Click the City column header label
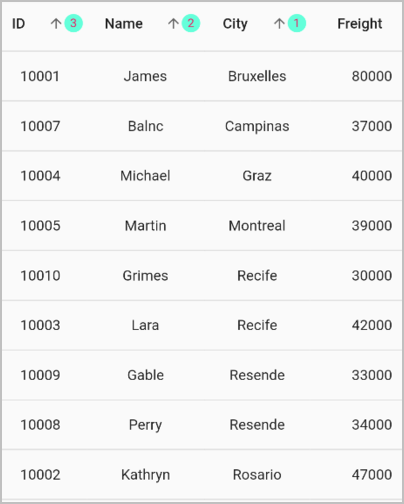Viewport: 404px width, 504px height. pyautogui.click(x=235, y=24)
